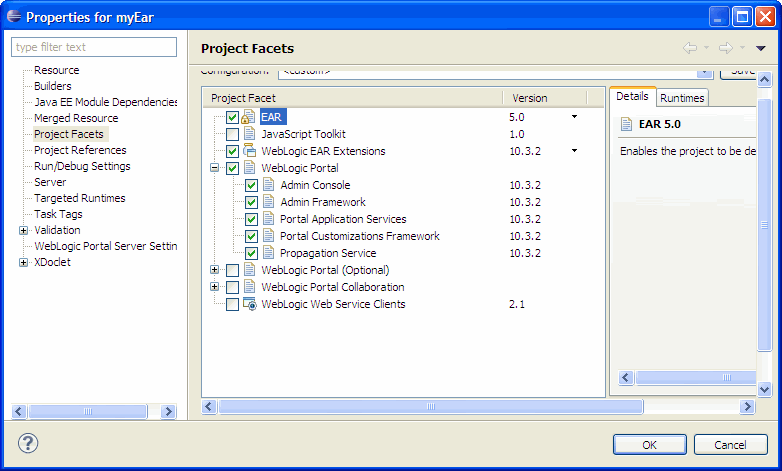Open Run/Debug Settings page
782x471 pixels.
(82, 166)
